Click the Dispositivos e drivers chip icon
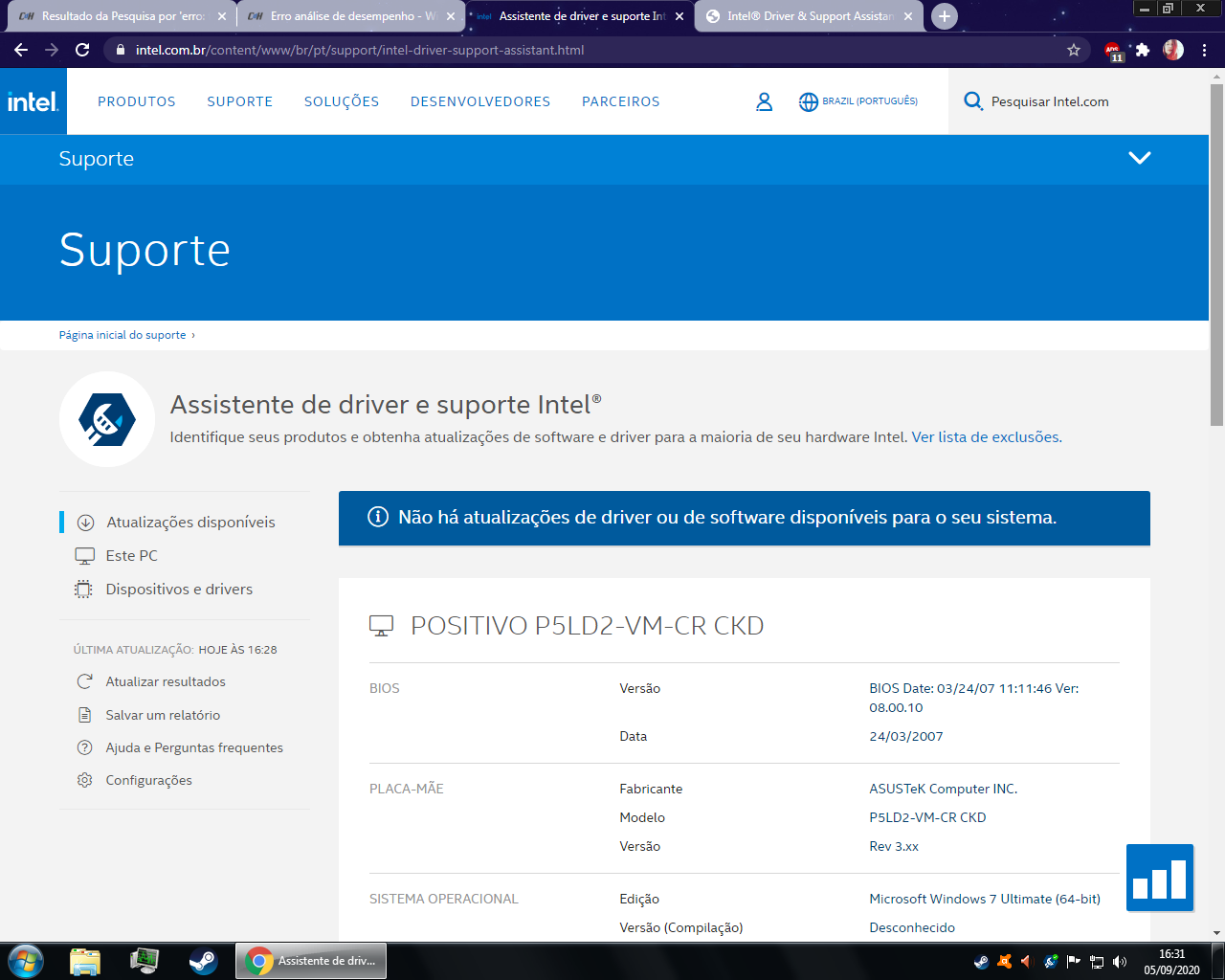The height and width of the screenshot is (980, 1225). (x=84, y=590)
